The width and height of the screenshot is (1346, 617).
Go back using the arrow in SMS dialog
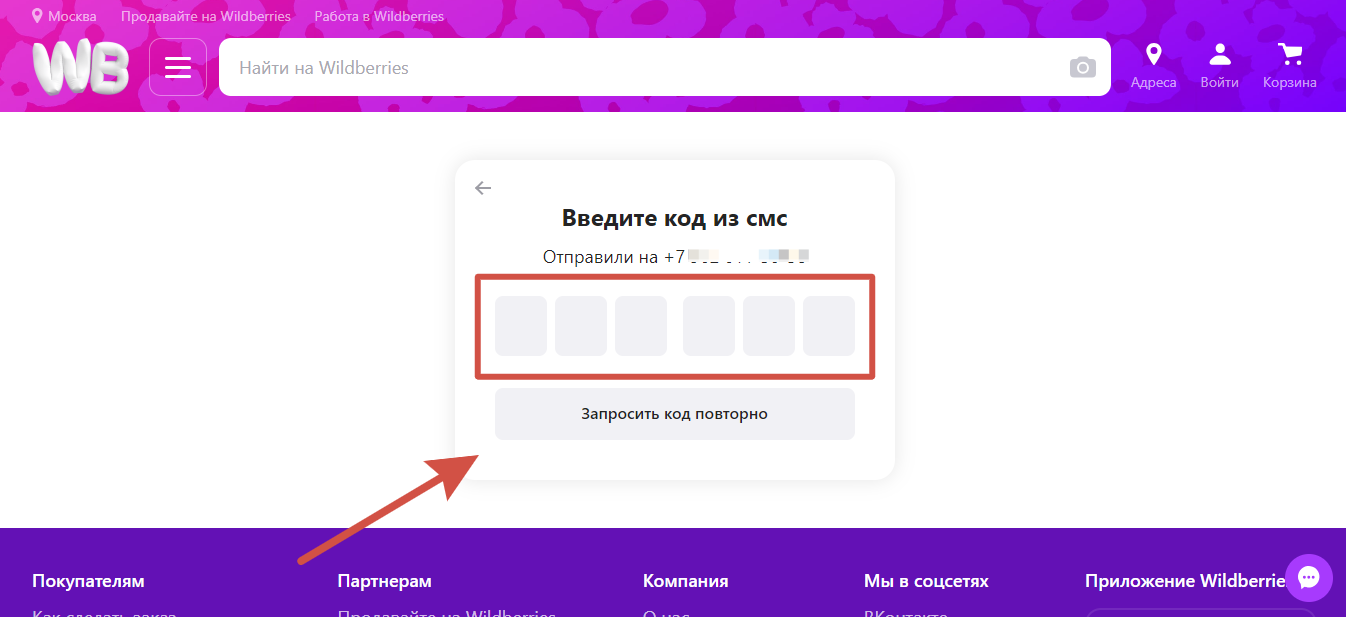pyautogui.click(x=483, y=188)
